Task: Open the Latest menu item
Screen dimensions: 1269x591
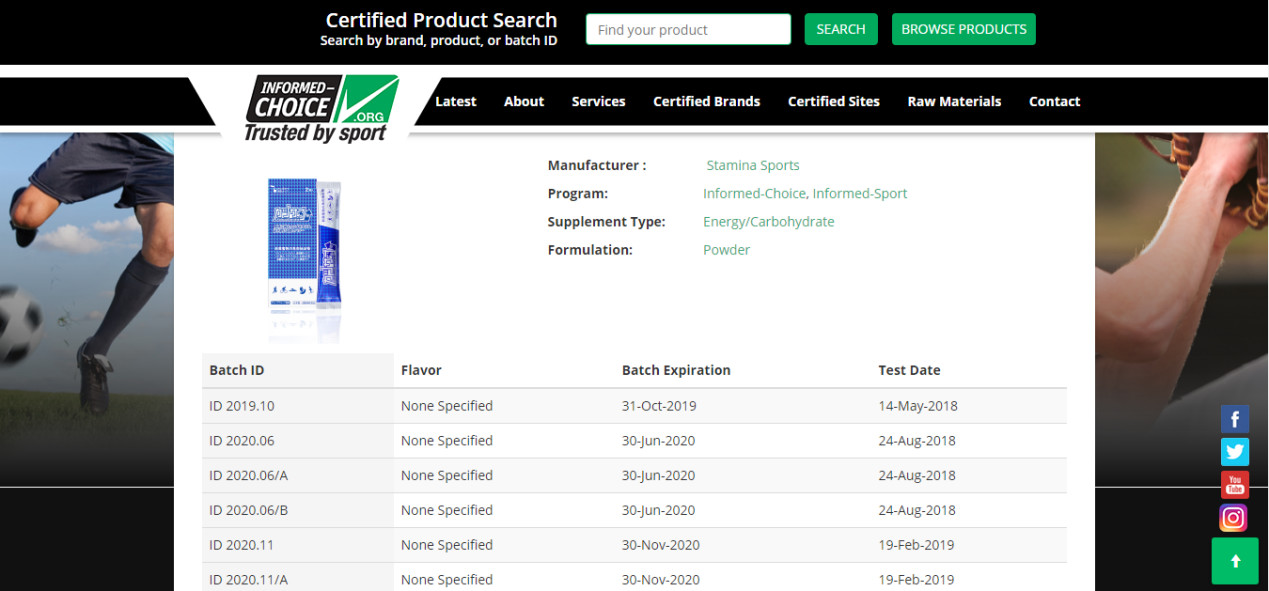Action: [456, 102]
